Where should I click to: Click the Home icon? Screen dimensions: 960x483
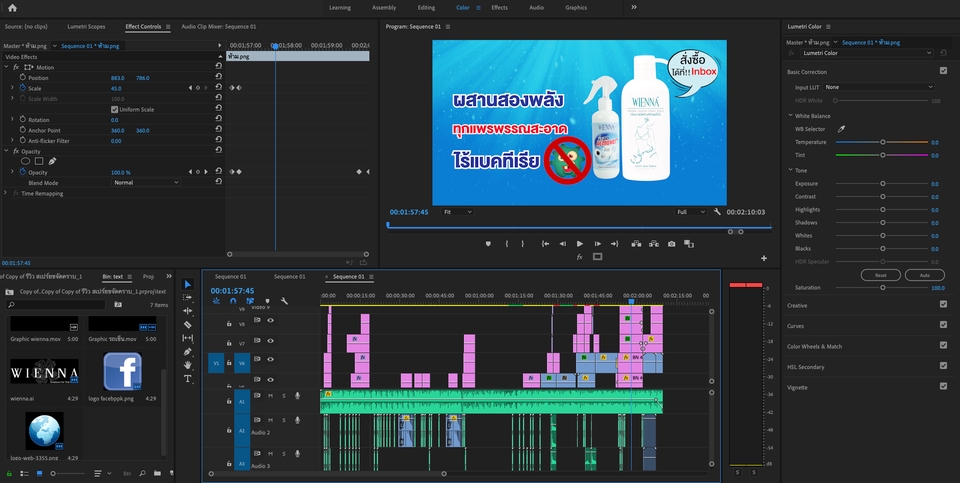(12, 8)
